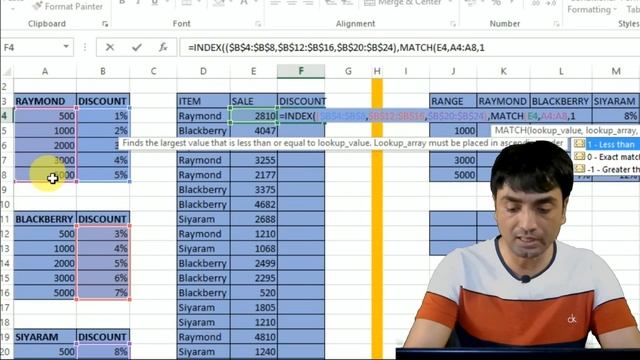Click the Name Box showing F4

coord(32,47)
